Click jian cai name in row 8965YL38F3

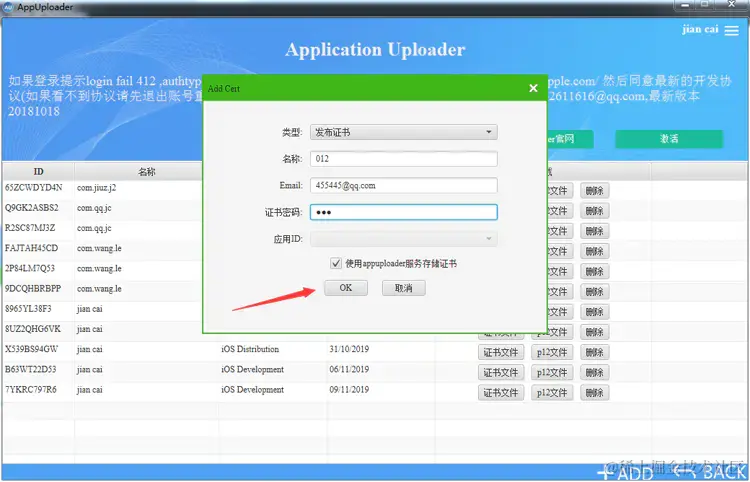coord(90,309)
